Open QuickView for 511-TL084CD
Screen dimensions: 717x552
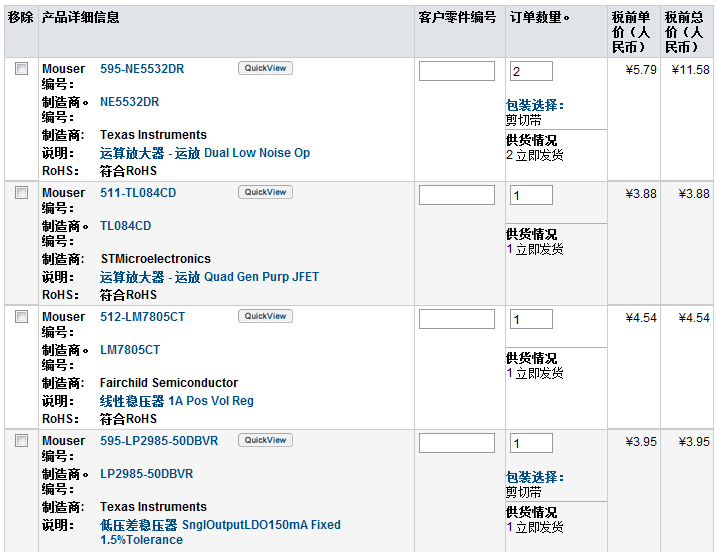[265, 192]
